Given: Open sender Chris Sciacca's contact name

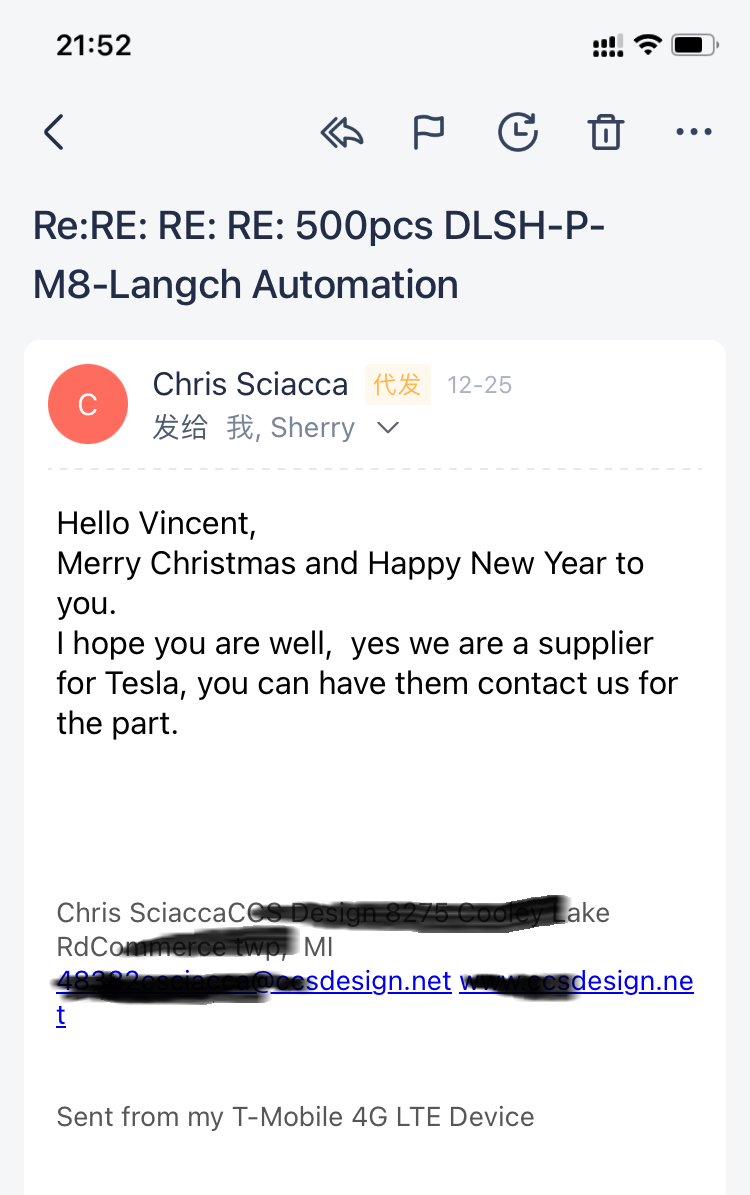Looking at the screenshot, I should [250, 384].
